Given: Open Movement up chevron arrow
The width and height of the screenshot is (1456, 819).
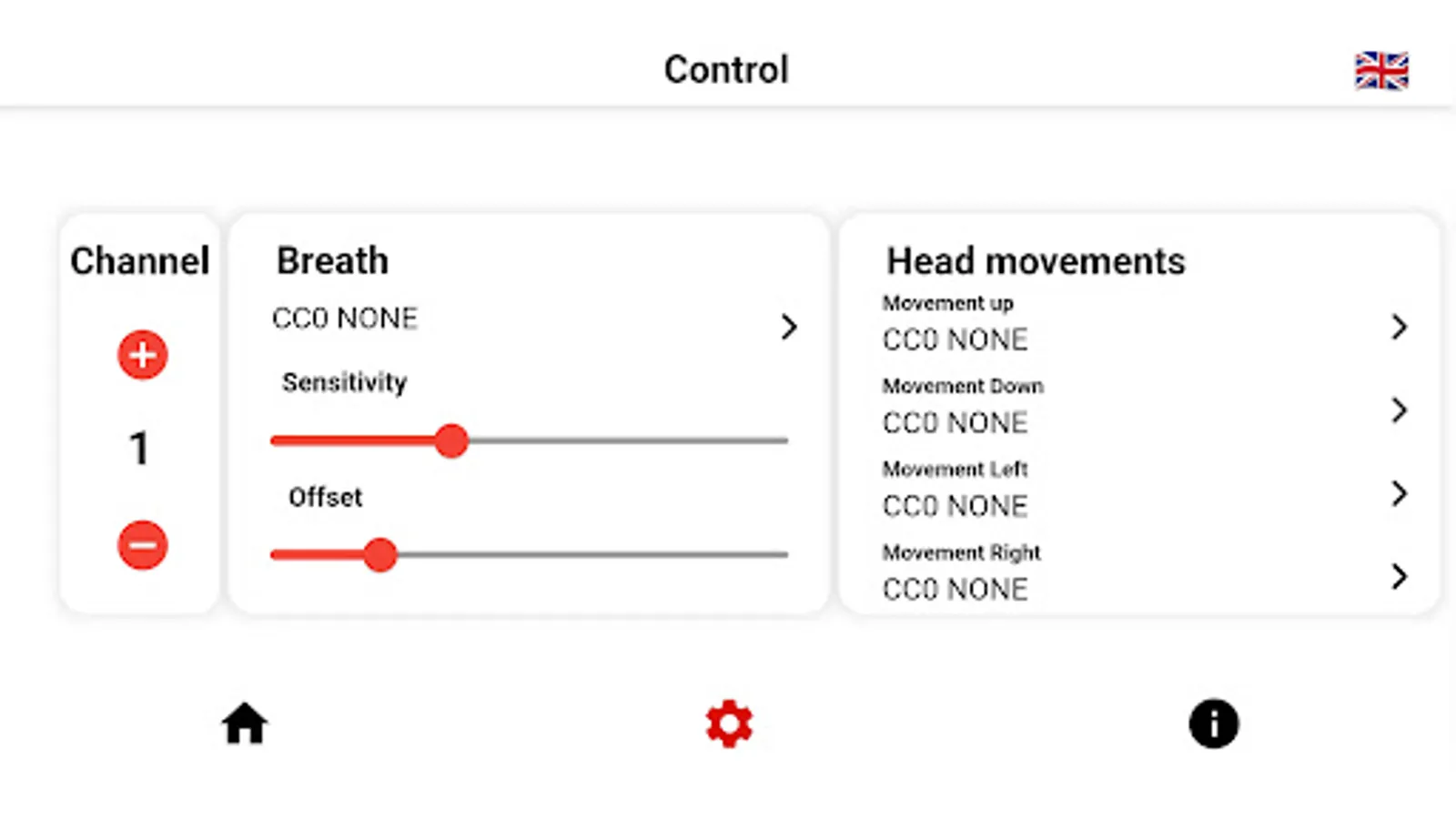Looking at the screenshot, I should pyautogui.click(x=1400, y=327).
